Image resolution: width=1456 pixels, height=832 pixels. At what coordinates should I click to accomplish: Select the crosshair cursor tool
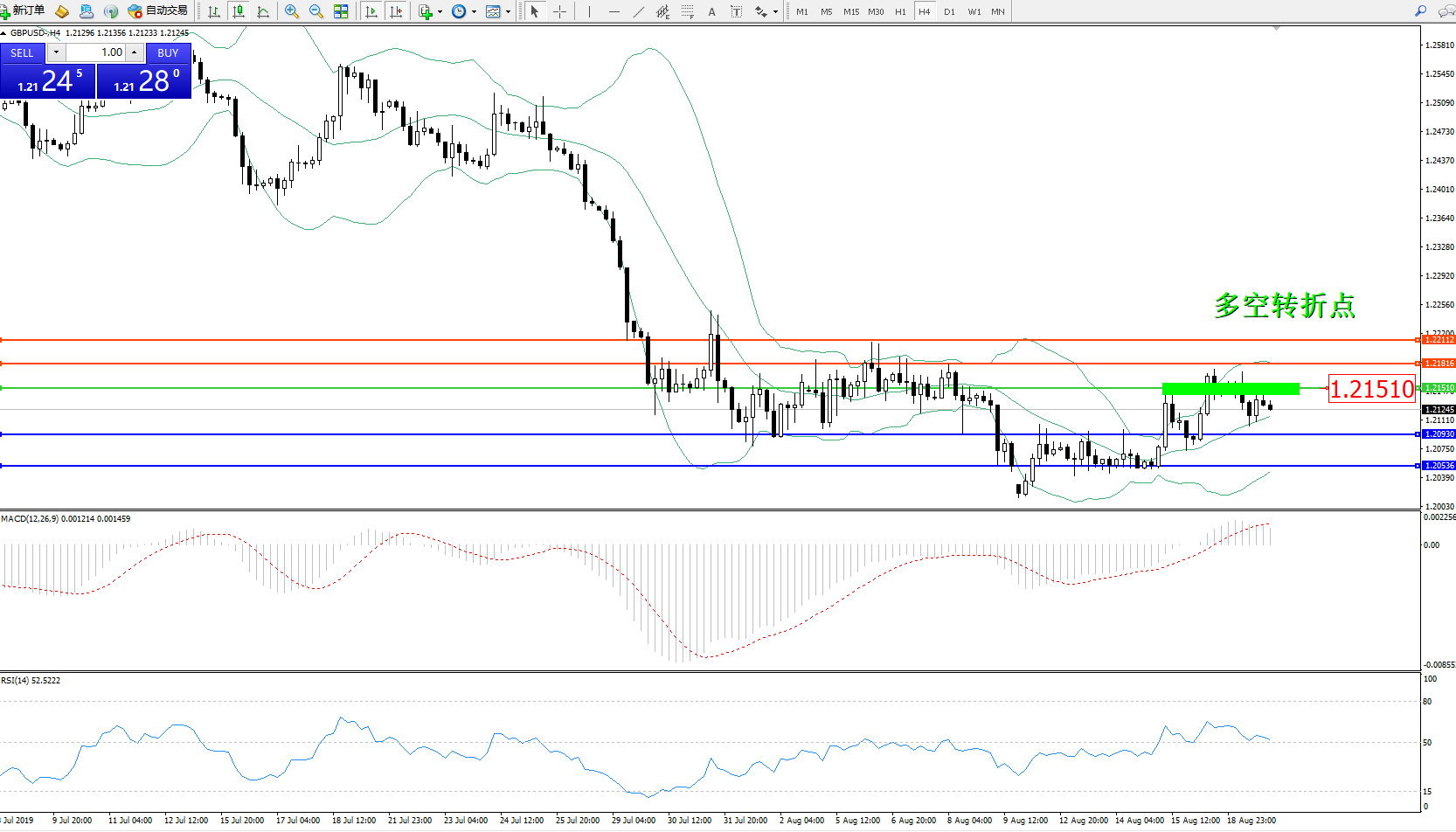tap(559, 11)
